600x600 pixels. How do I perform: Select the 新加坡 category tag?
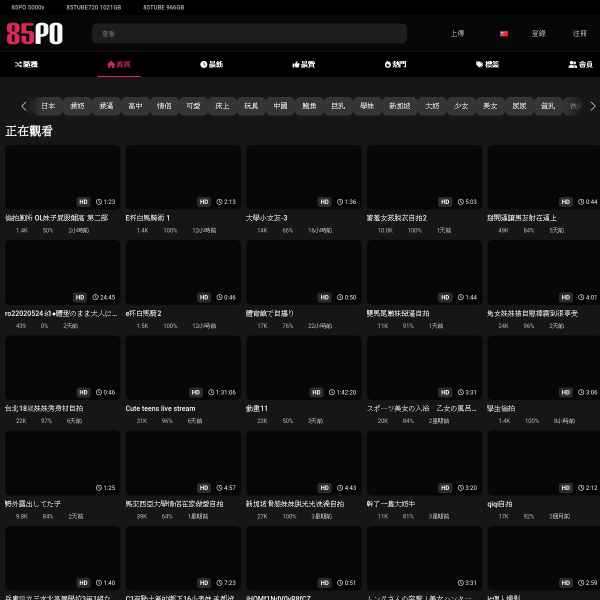399,106
